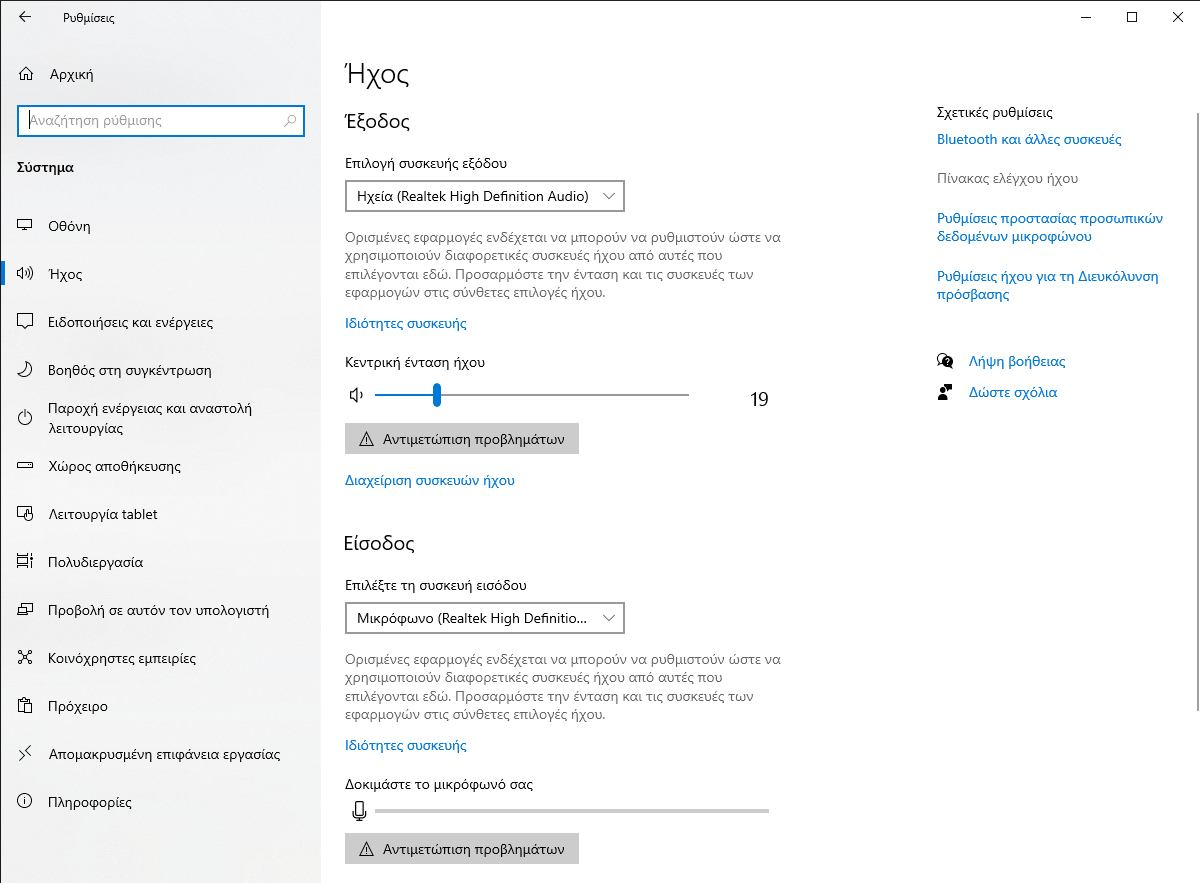Click the warning icon on the output Αντιμετώπιση προβλημάτων button

coord(367,439)
